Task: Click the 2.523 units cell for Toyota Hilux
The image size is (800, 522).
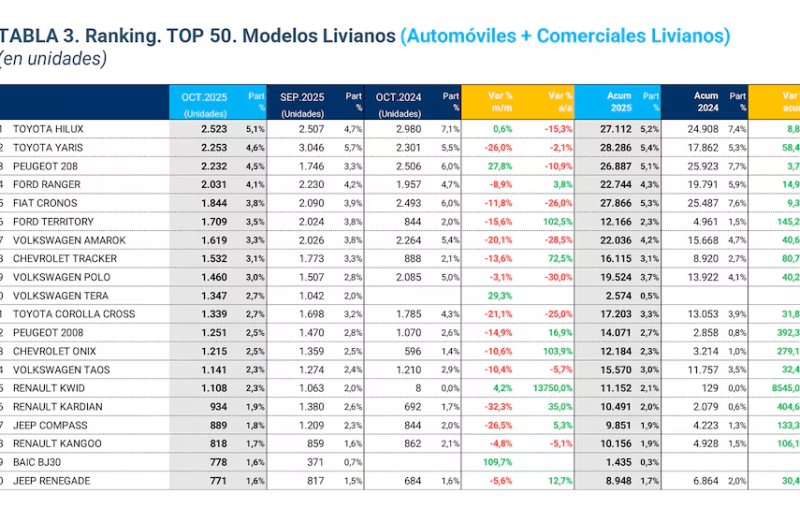Action: point(214,129)
